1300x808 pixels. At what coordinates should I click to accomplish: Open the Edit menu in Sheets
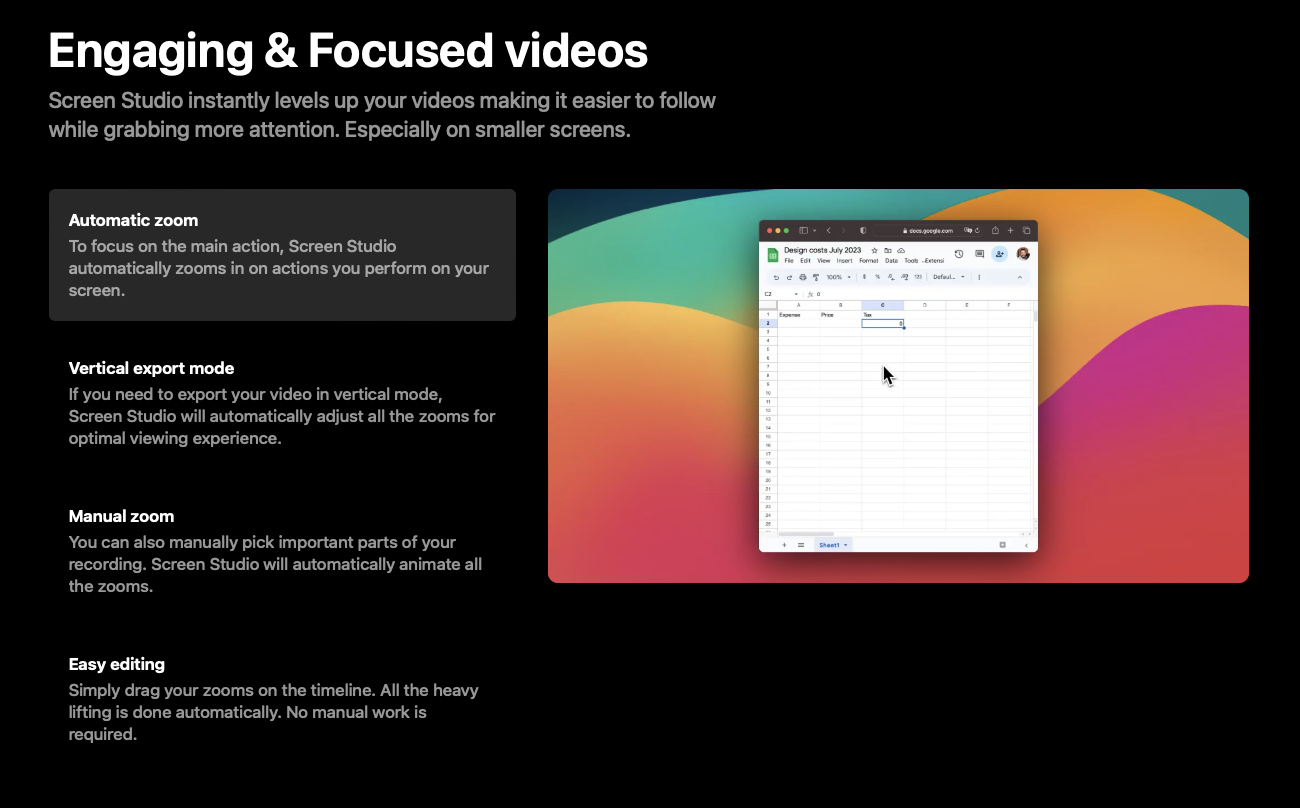(805, 261)
